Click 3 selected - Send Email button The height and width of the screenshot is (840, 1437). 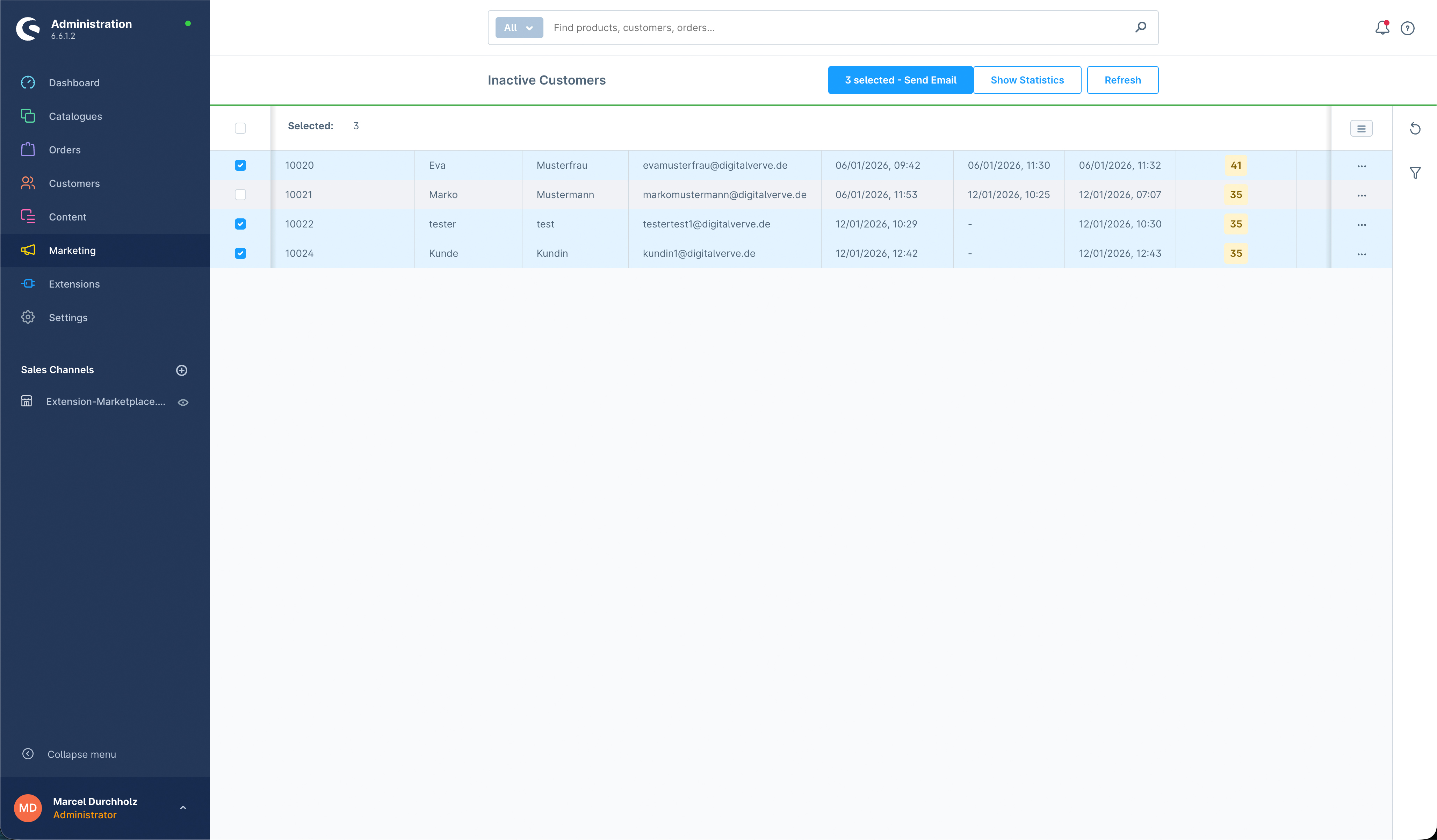pyautogui.click(x=900, y=80)
